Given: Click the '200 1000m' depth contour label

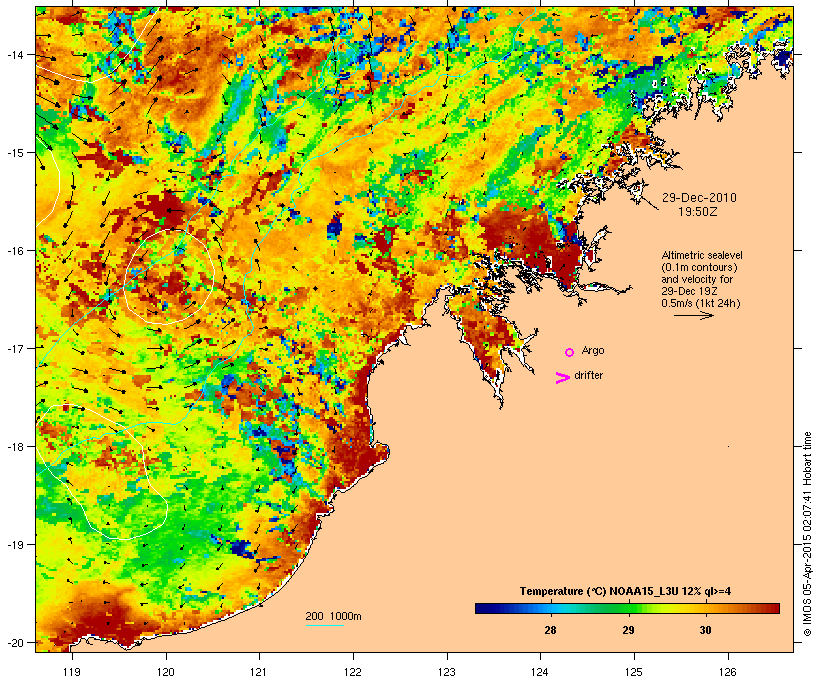Looking at the screenshot, I should (333, 616).
